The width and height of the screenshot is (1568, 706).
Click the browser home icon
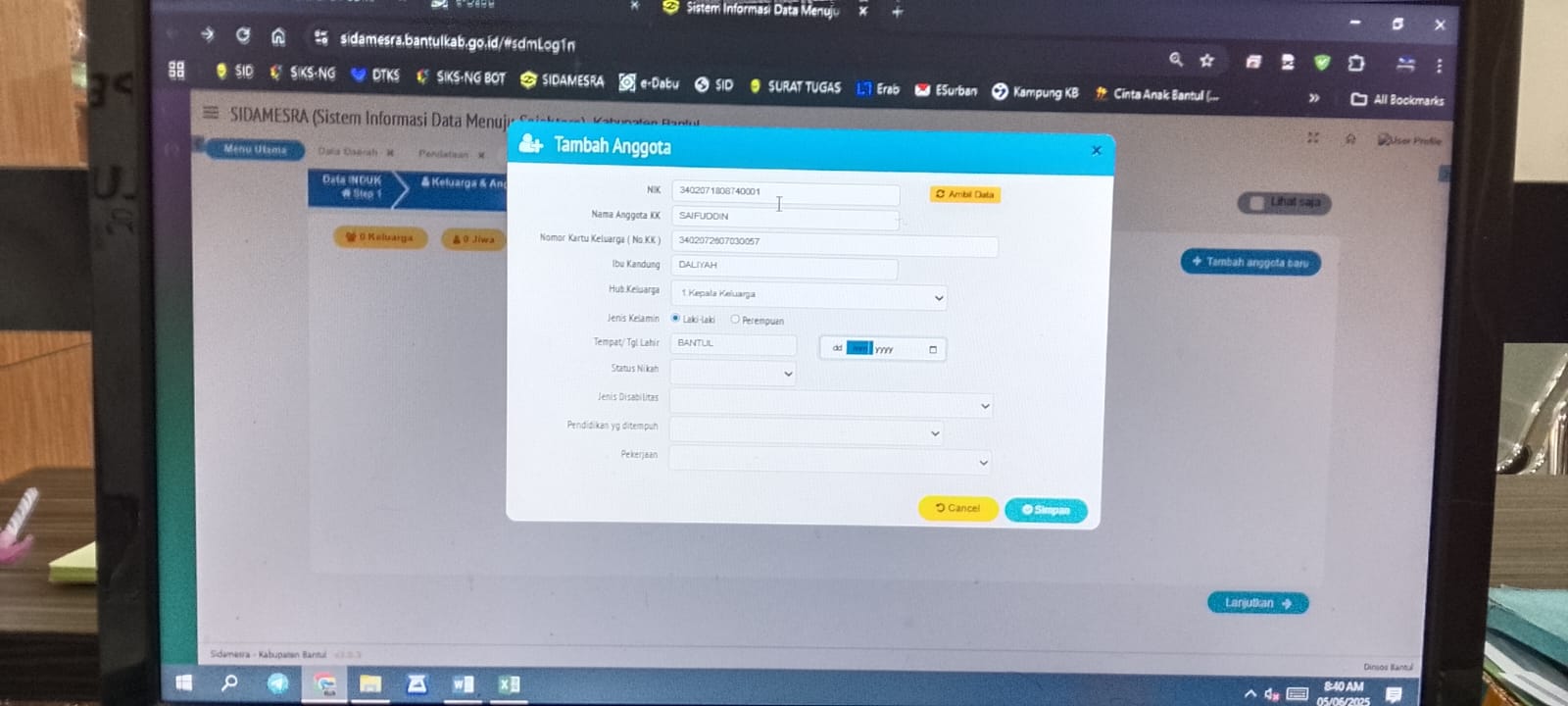coord(278,36)
